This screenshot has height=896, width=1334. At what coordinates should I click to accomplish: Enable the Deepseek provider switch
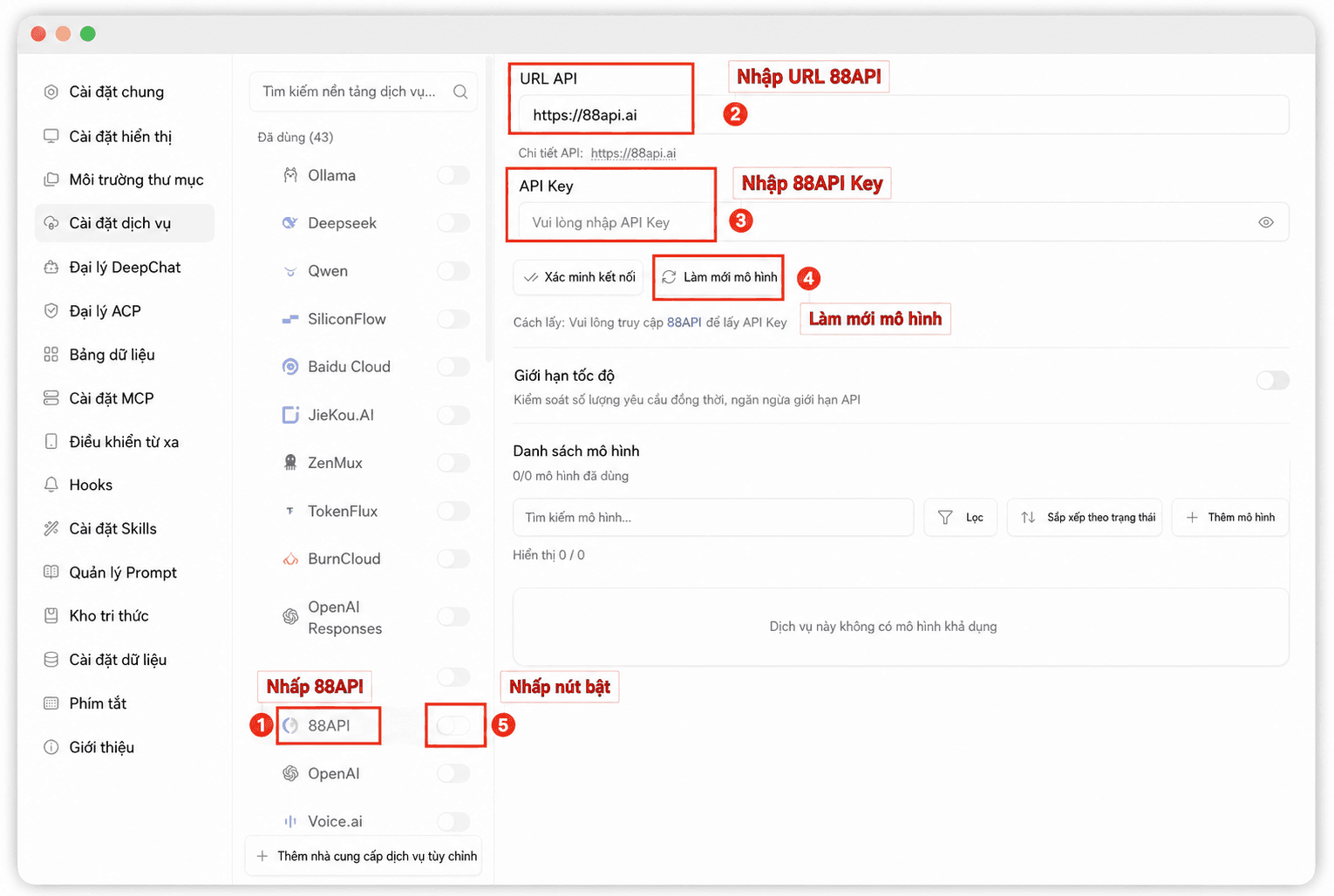(x=453, y=223)
